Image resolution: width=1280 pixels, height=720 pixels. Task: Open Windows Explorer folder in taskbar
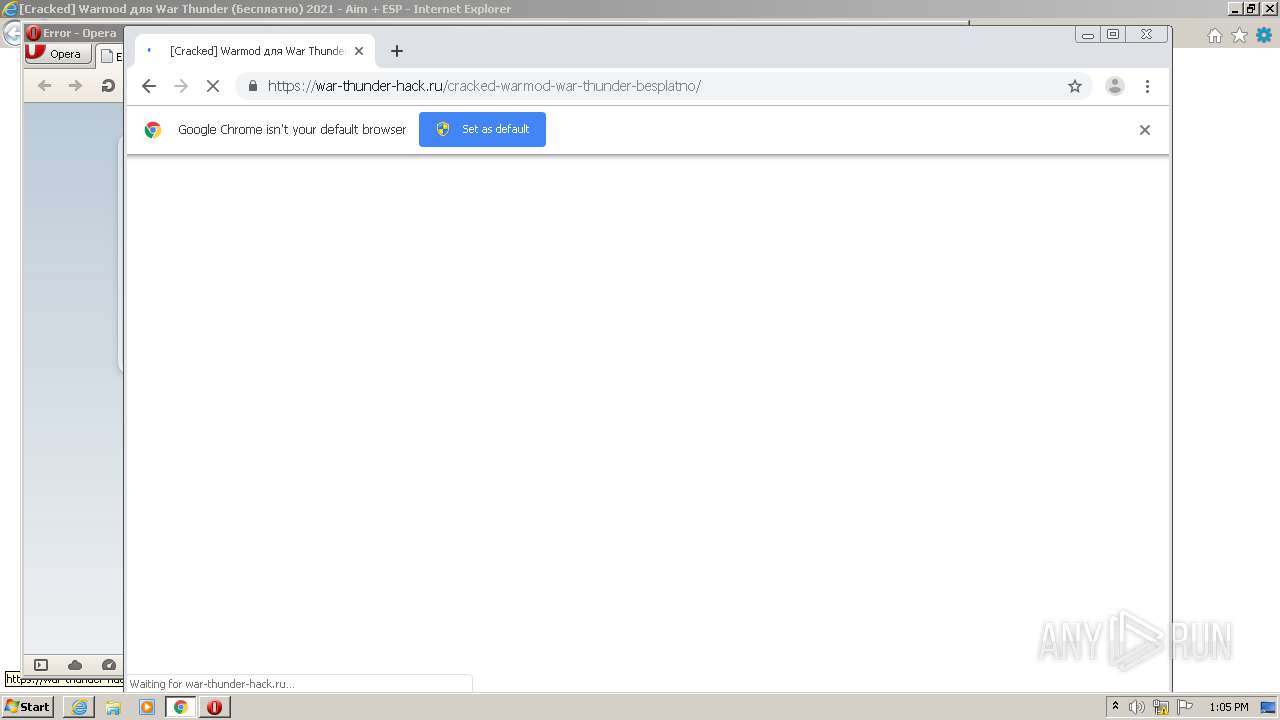tap(113, 707)
